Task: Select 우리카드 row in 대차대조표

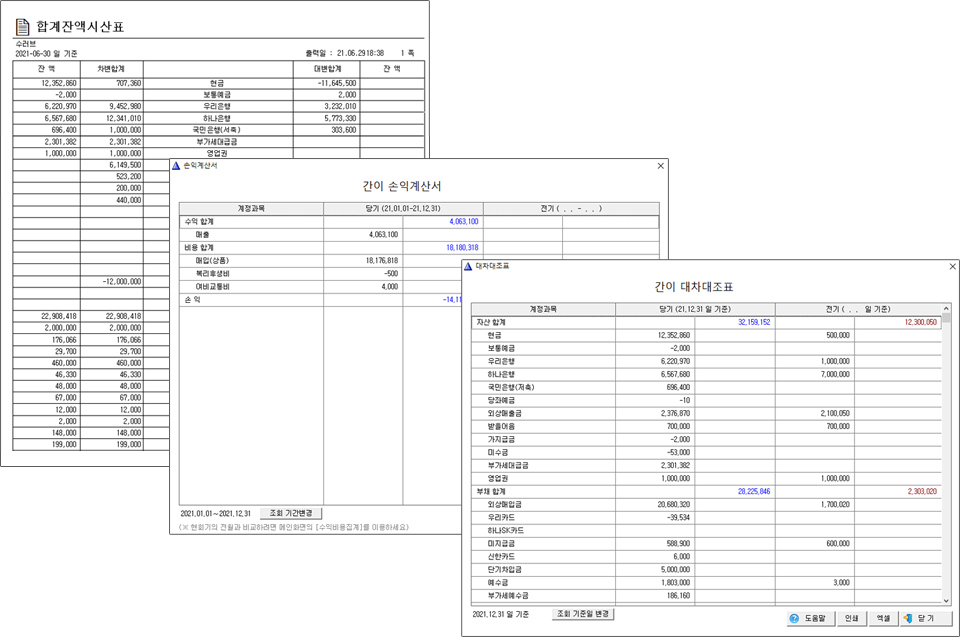Action: (707, 518)
